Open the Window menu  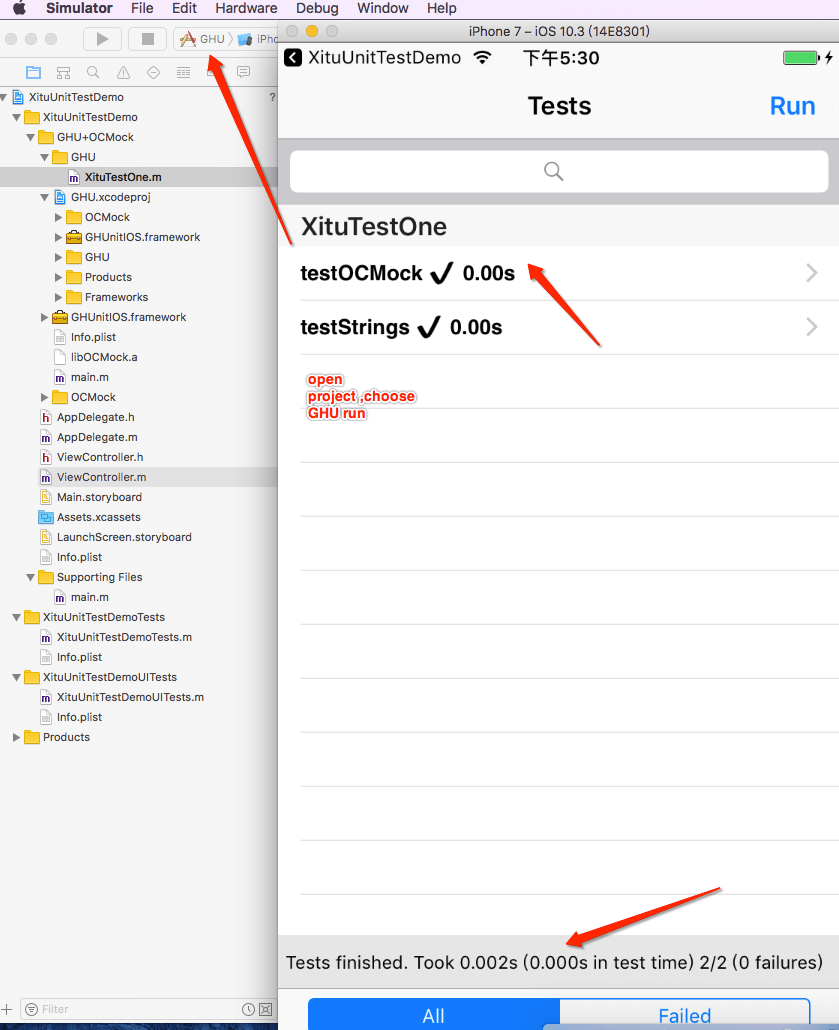point(382,9)
